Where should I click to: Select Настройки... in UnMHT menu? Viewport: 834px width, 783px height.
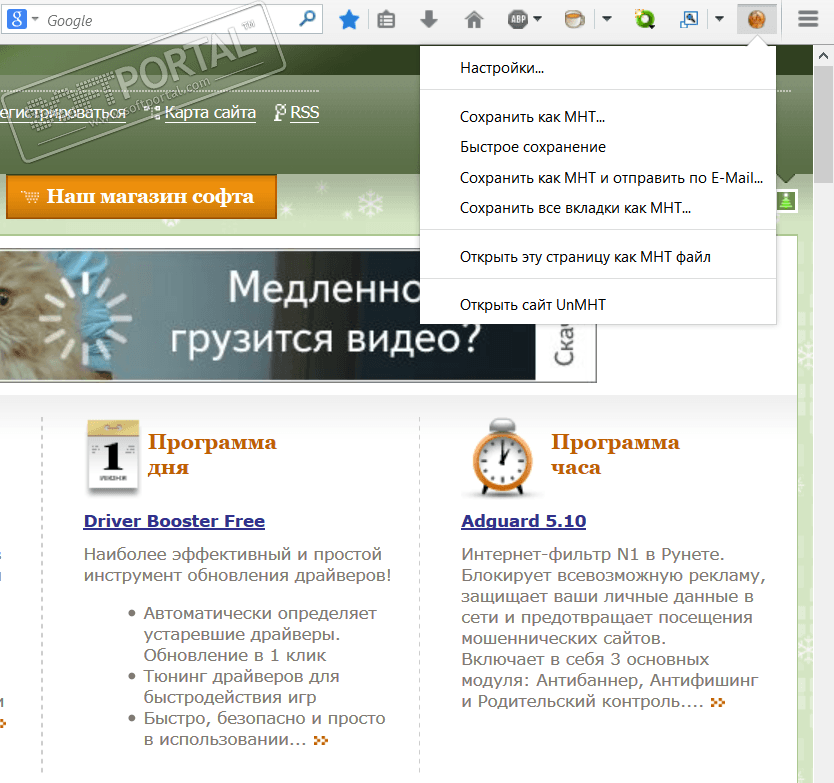pyautogui.click(x=598, y=68)
